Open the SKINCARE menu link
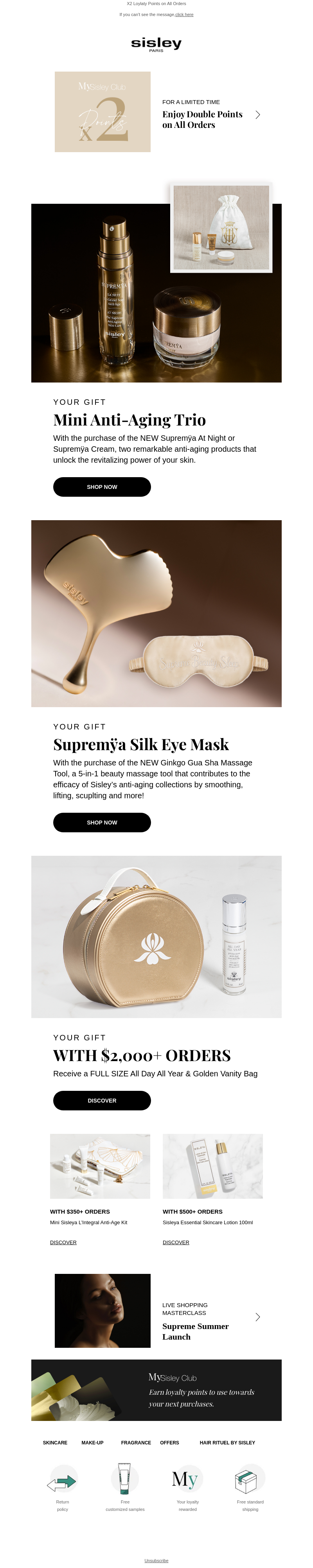The height and width of the screenshot is (1568, 313). (x=55, y=1442)
